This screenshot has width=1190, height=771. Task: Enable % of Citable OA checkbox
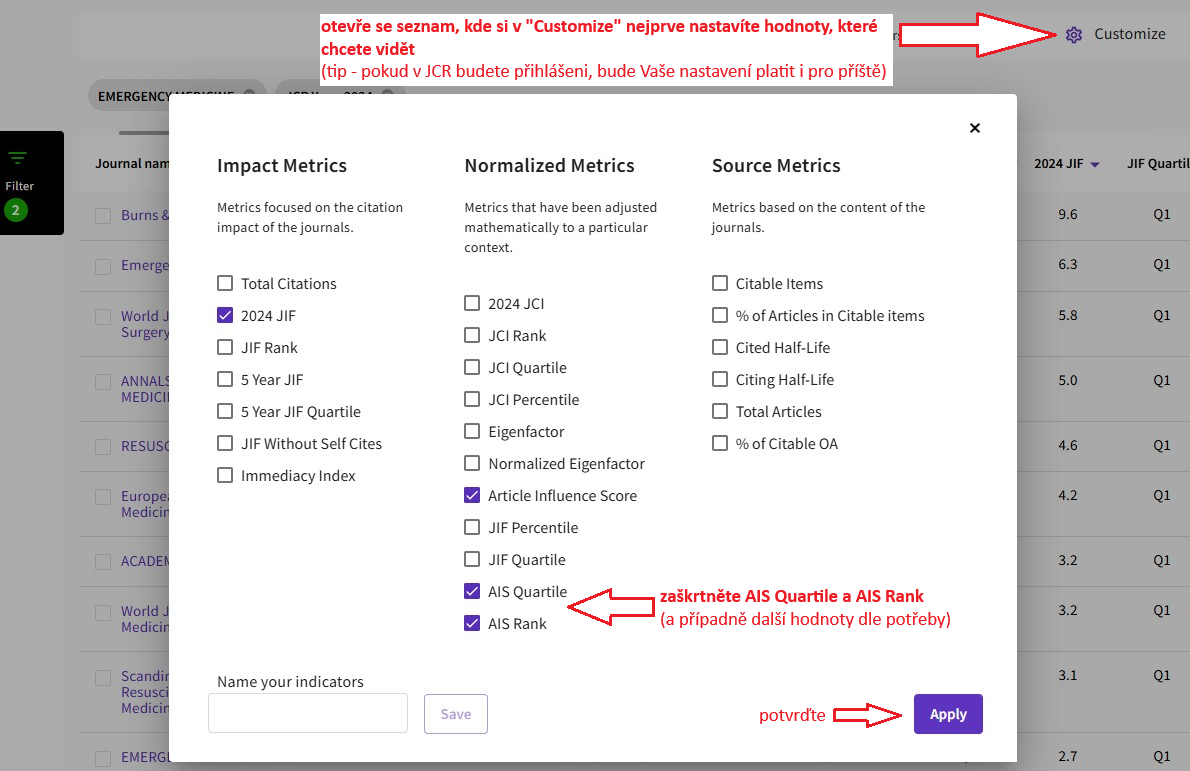click(x=720, y=444)
